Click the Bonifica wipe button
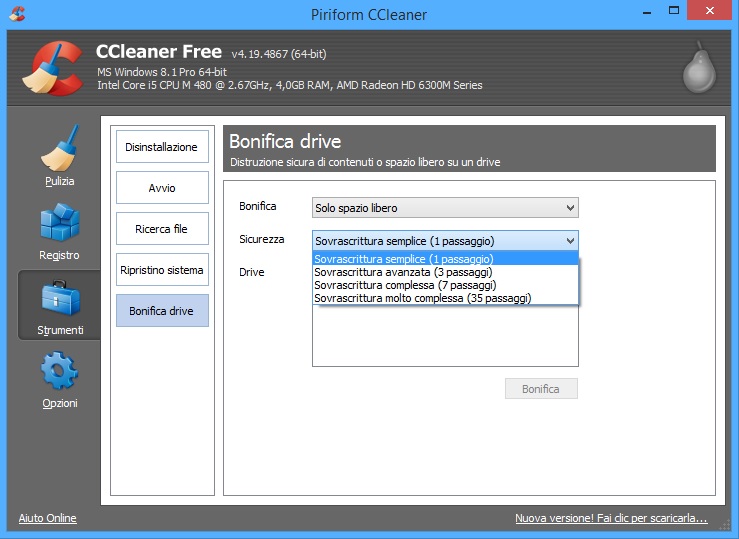 pos(541,389)
